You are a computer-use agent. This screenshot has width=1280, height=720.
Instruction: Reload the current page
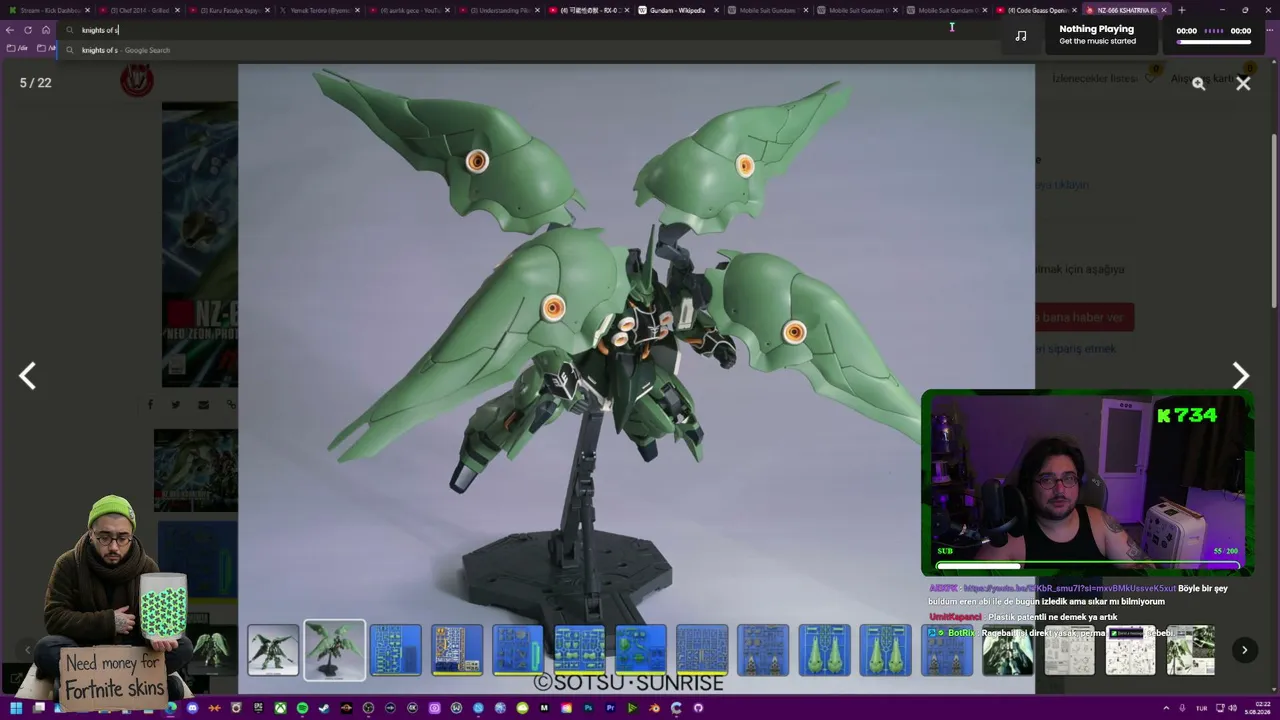point(28,30)
